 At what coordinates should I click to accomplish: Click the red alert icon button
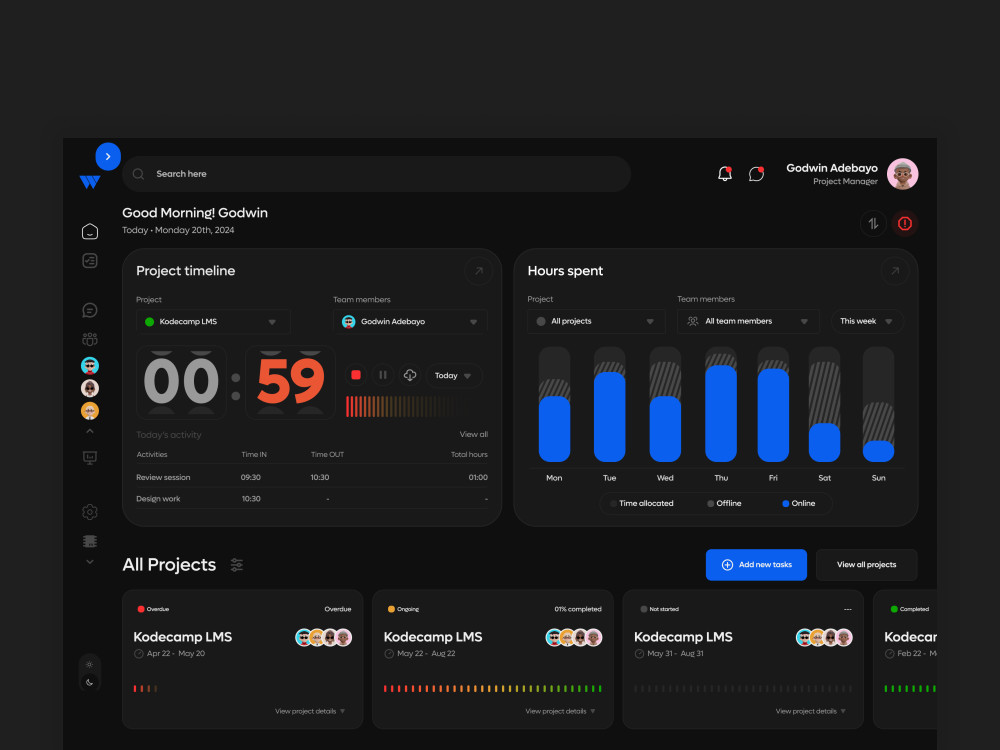pyautogui.click(x=904, y=223)
